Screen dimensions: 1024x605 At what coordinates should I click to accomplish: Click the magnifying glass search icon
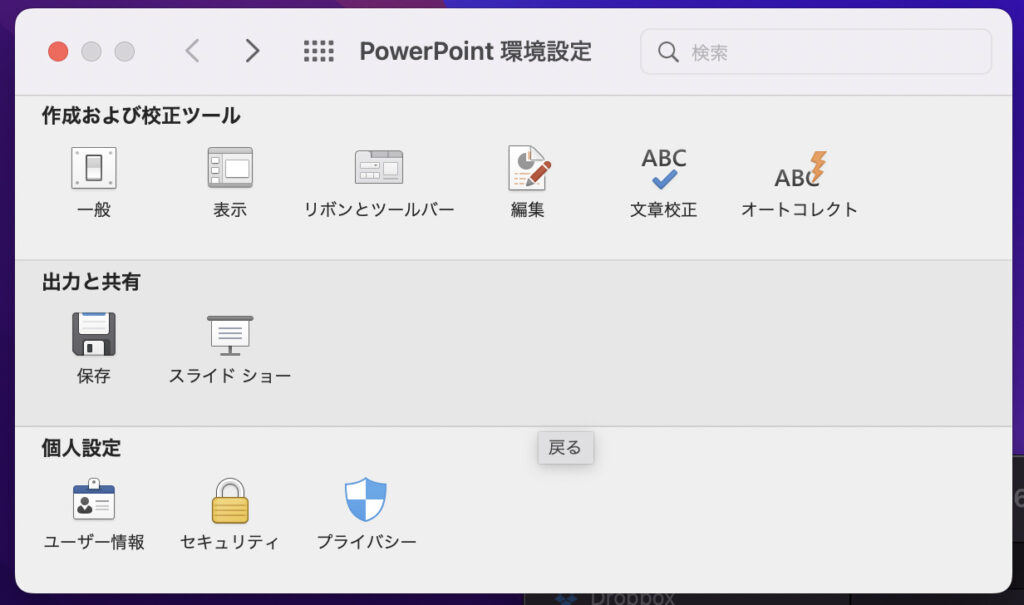pyautogui.click(x=667, y=52)
